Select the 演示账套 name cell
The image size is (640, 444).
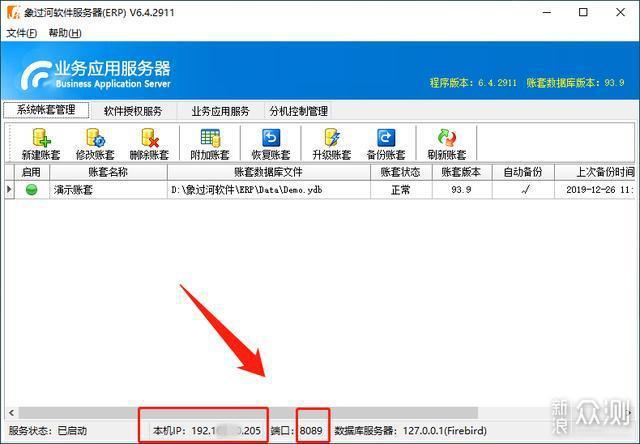[x=108, y=190]
